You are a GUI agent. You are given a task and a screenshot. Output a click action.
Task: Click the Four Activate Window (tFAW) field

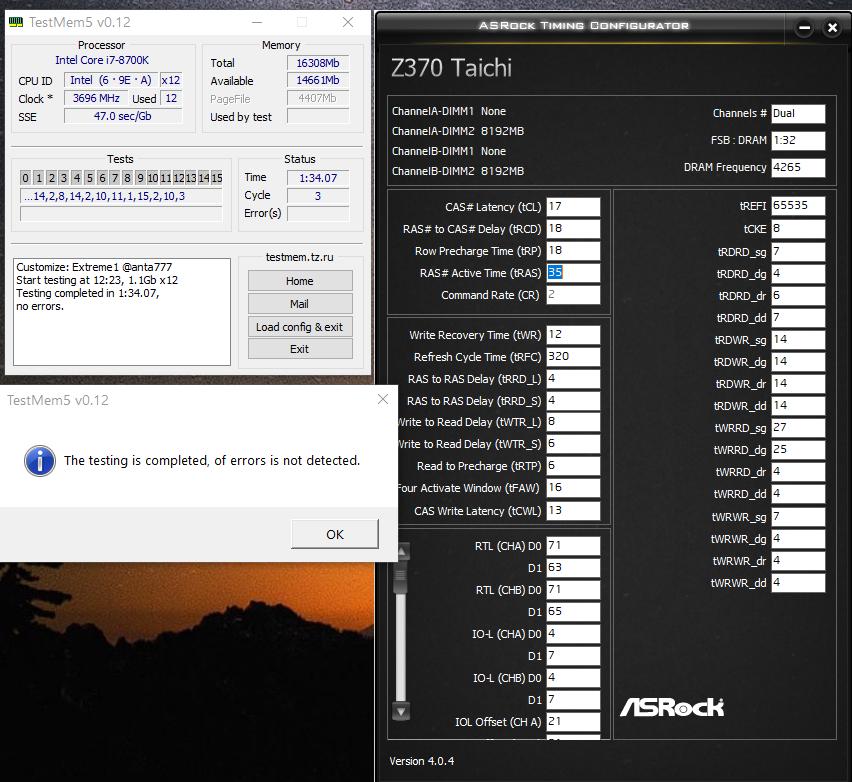pos(573,488)
